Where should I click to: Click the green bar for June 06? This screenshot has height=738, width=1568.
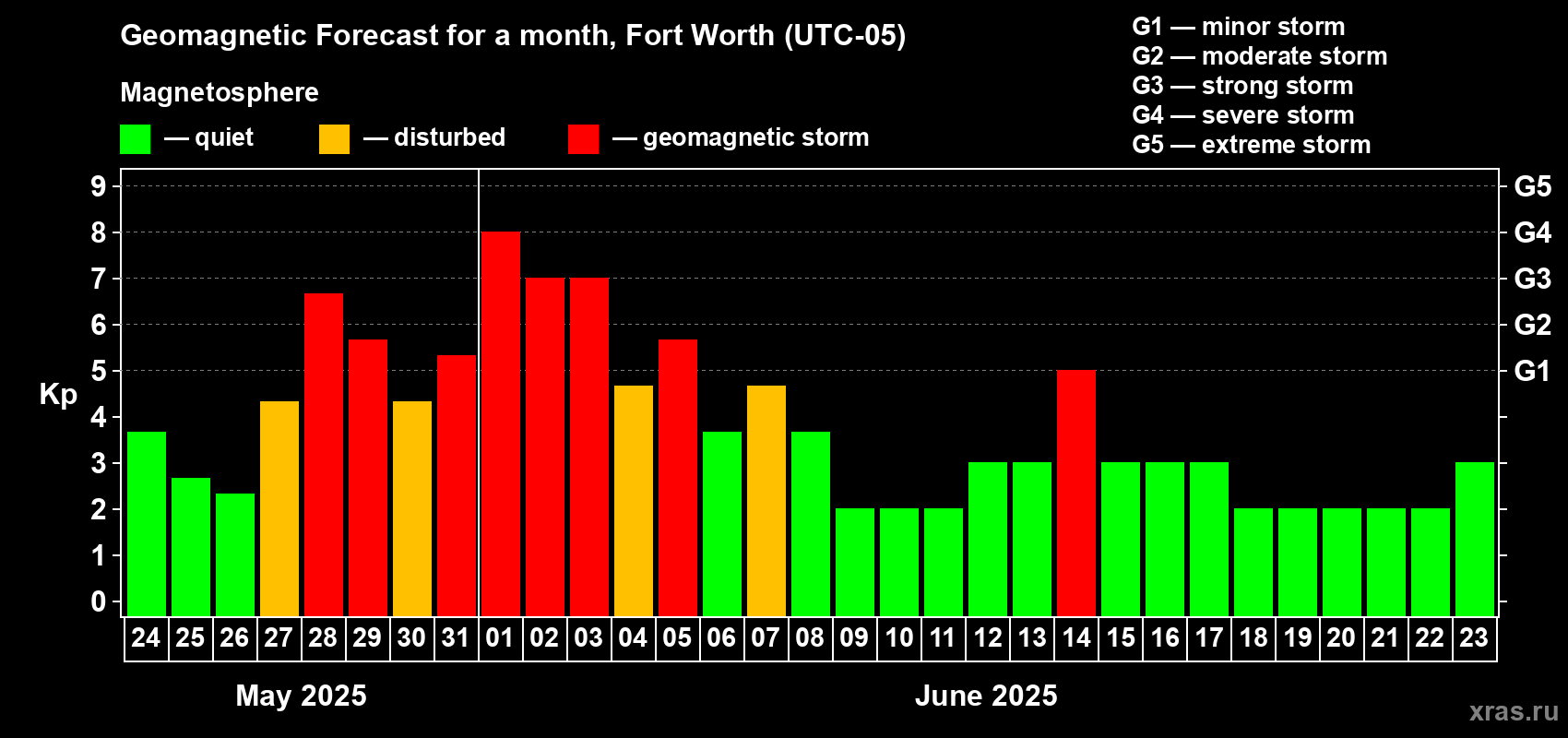click(x=722, y=524)
